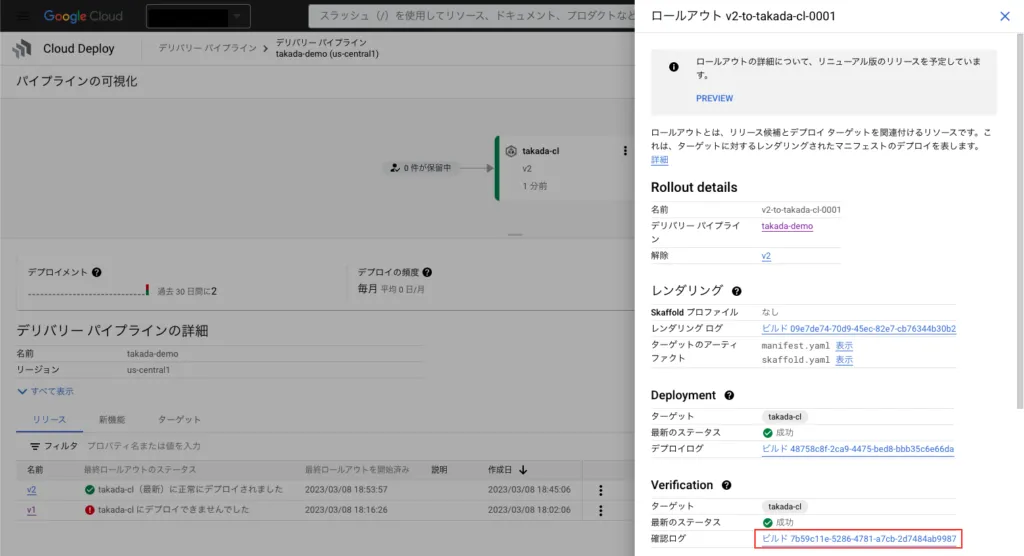
Task: Open actions menu for v2 row
Action: tap(601, 490)
